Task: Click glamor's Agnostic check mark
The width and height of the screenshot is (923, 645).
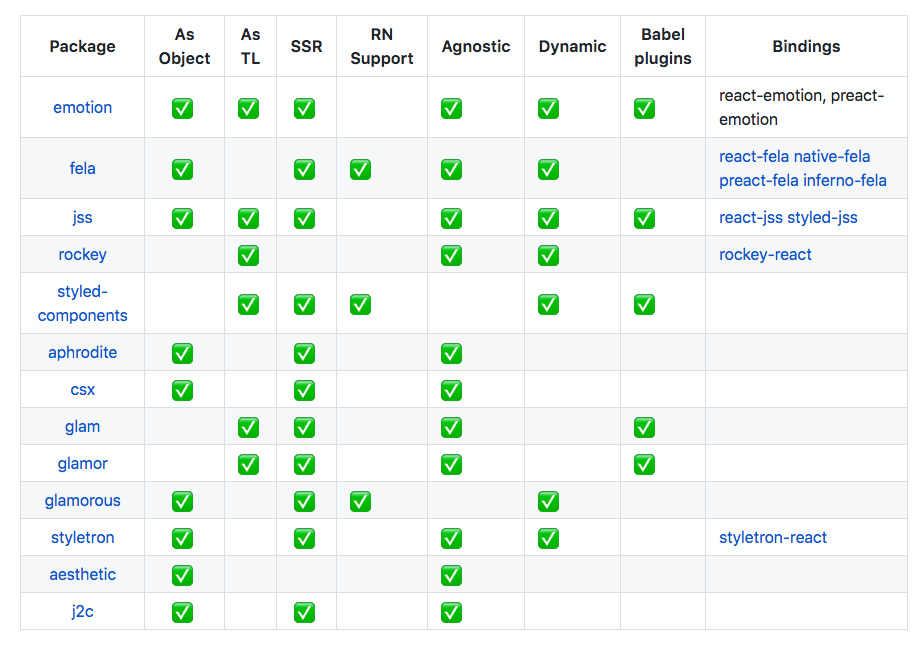Action: [451, 464]
